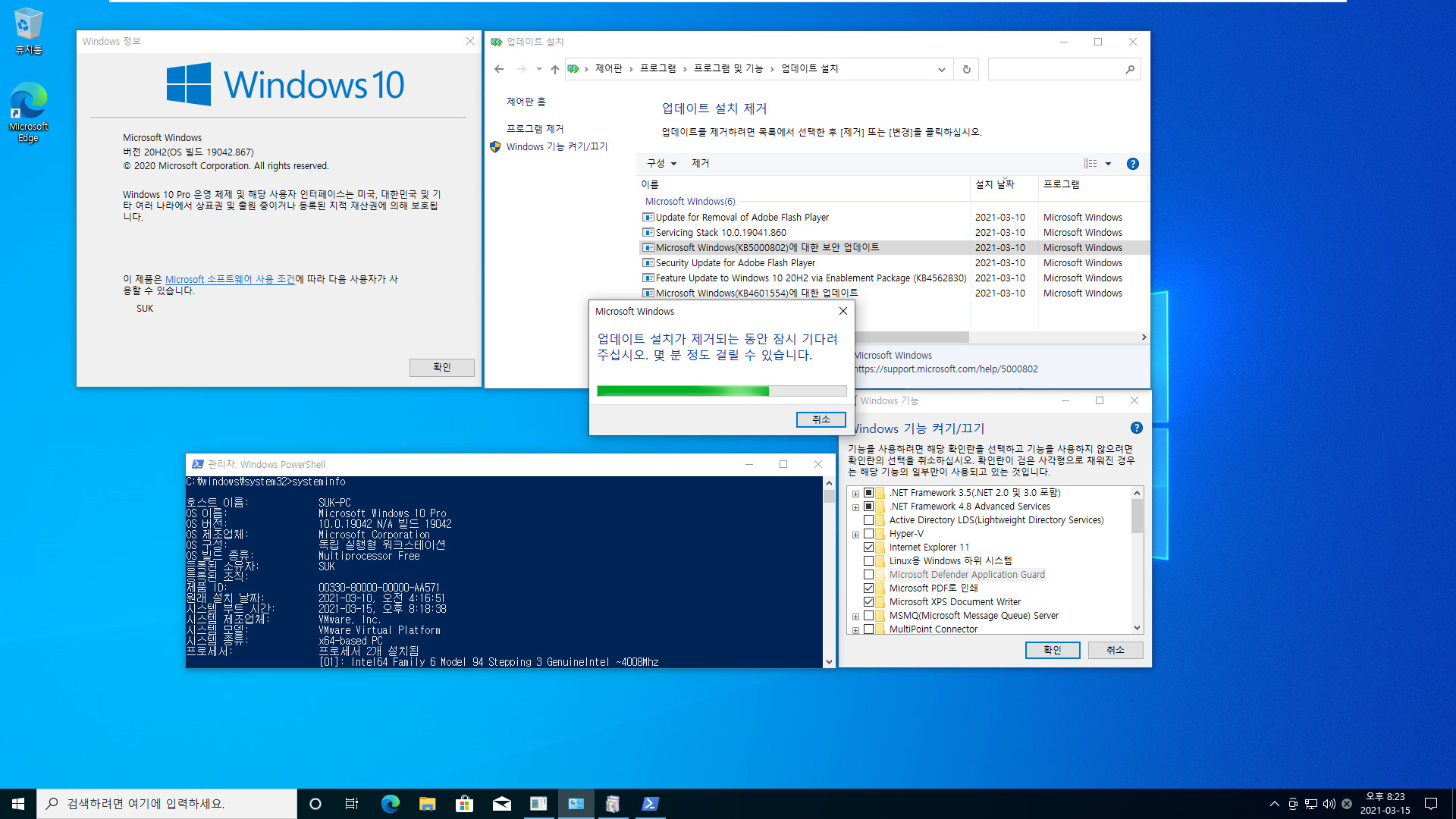Open network status in system tray

coord(1310,804)
